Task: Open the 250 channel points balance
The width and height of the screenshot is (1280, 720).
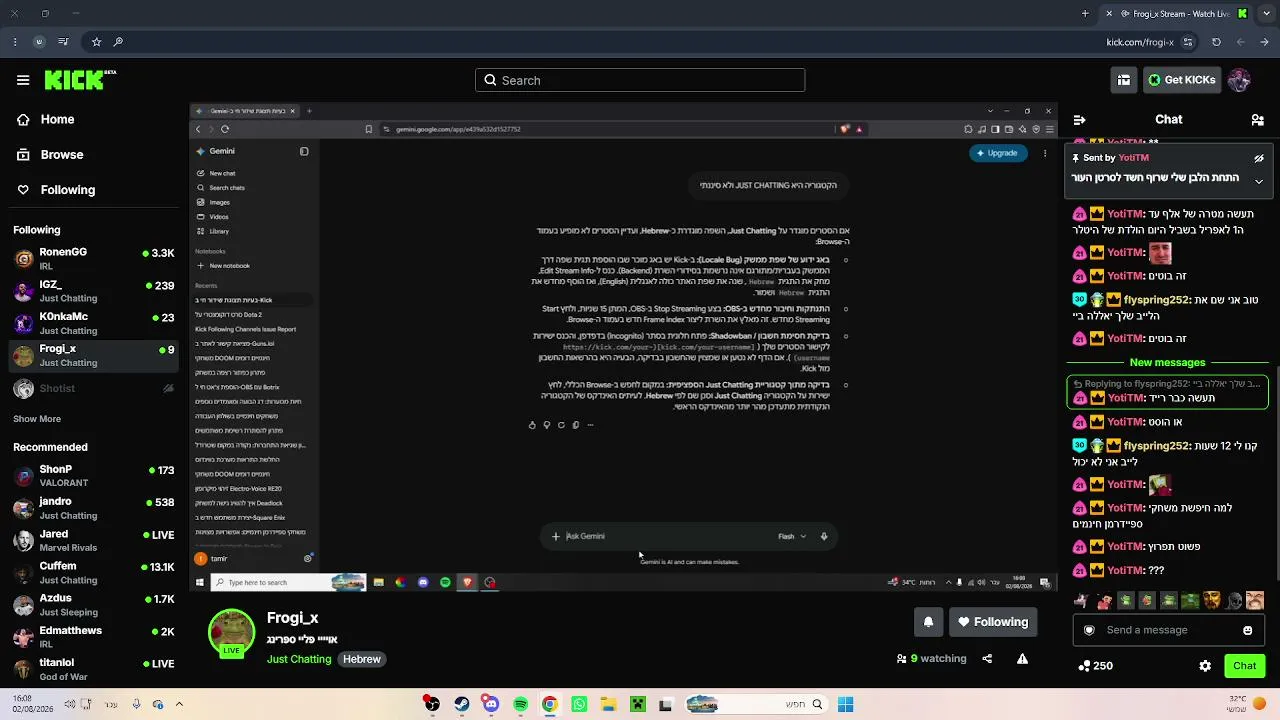Action: tap(1095, 666)
